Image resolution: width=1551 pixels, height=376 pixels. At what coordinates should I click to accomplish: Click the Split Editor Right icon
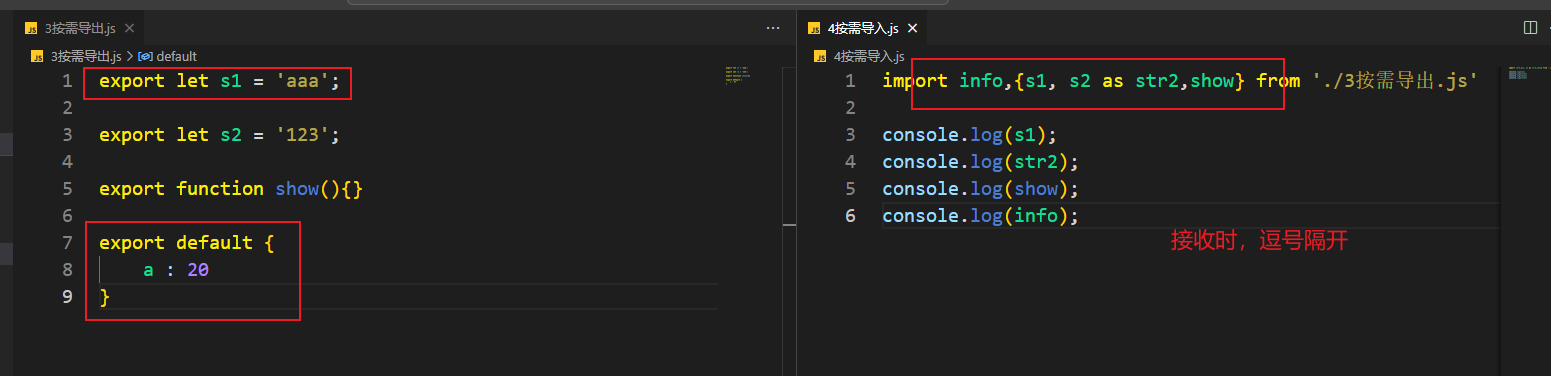pyautogui.click(x=1530, y=28)
